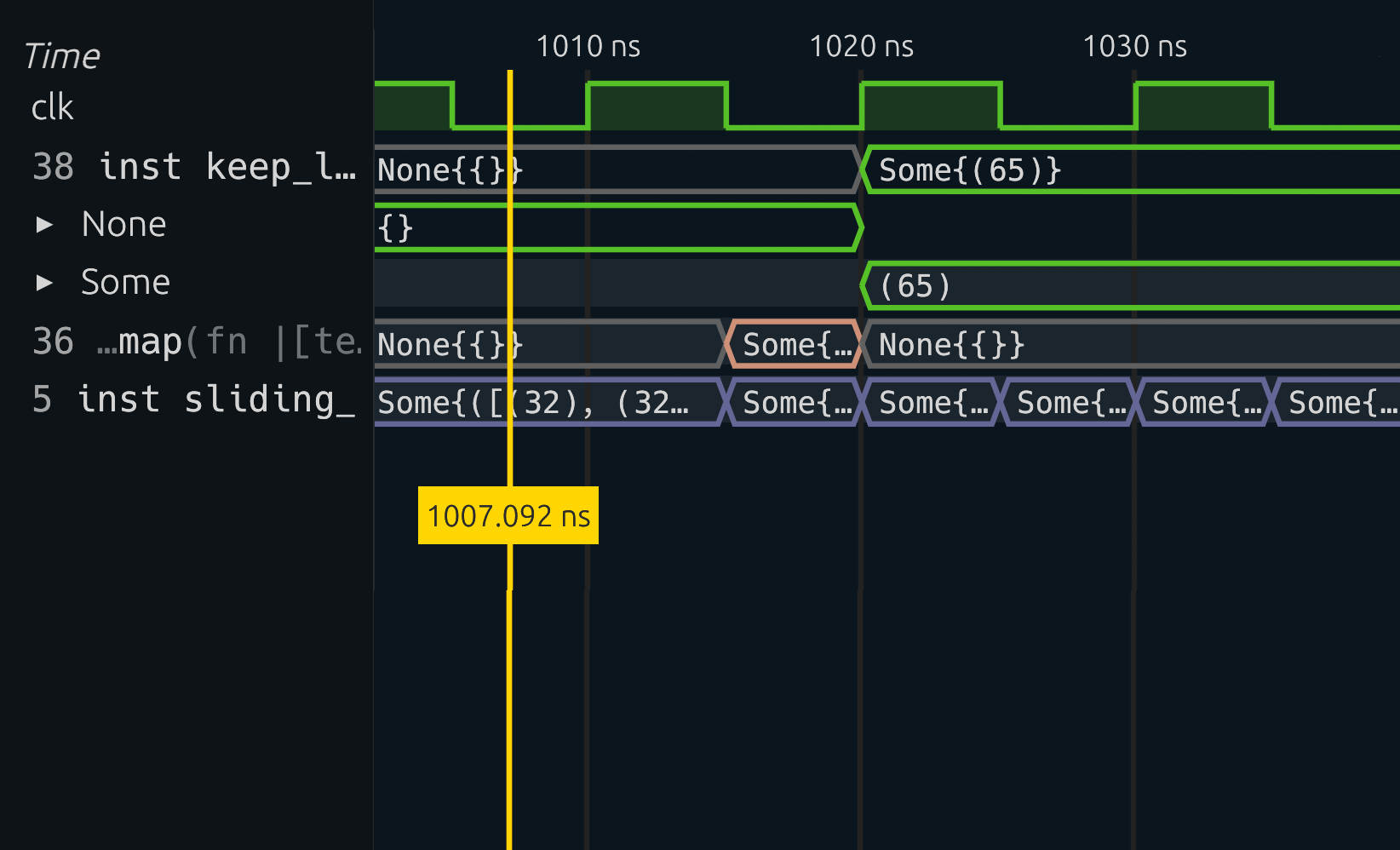Click the {} value in the None row
Viewport: 1400px width, 850px height.
pos(397,228)
